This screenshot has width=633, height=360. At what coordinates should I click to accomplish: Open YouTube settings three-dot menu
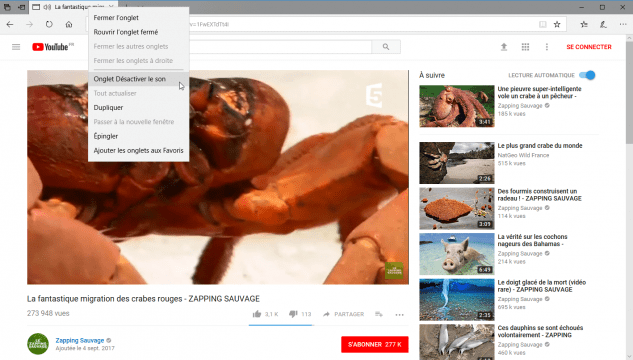[547, 47]
